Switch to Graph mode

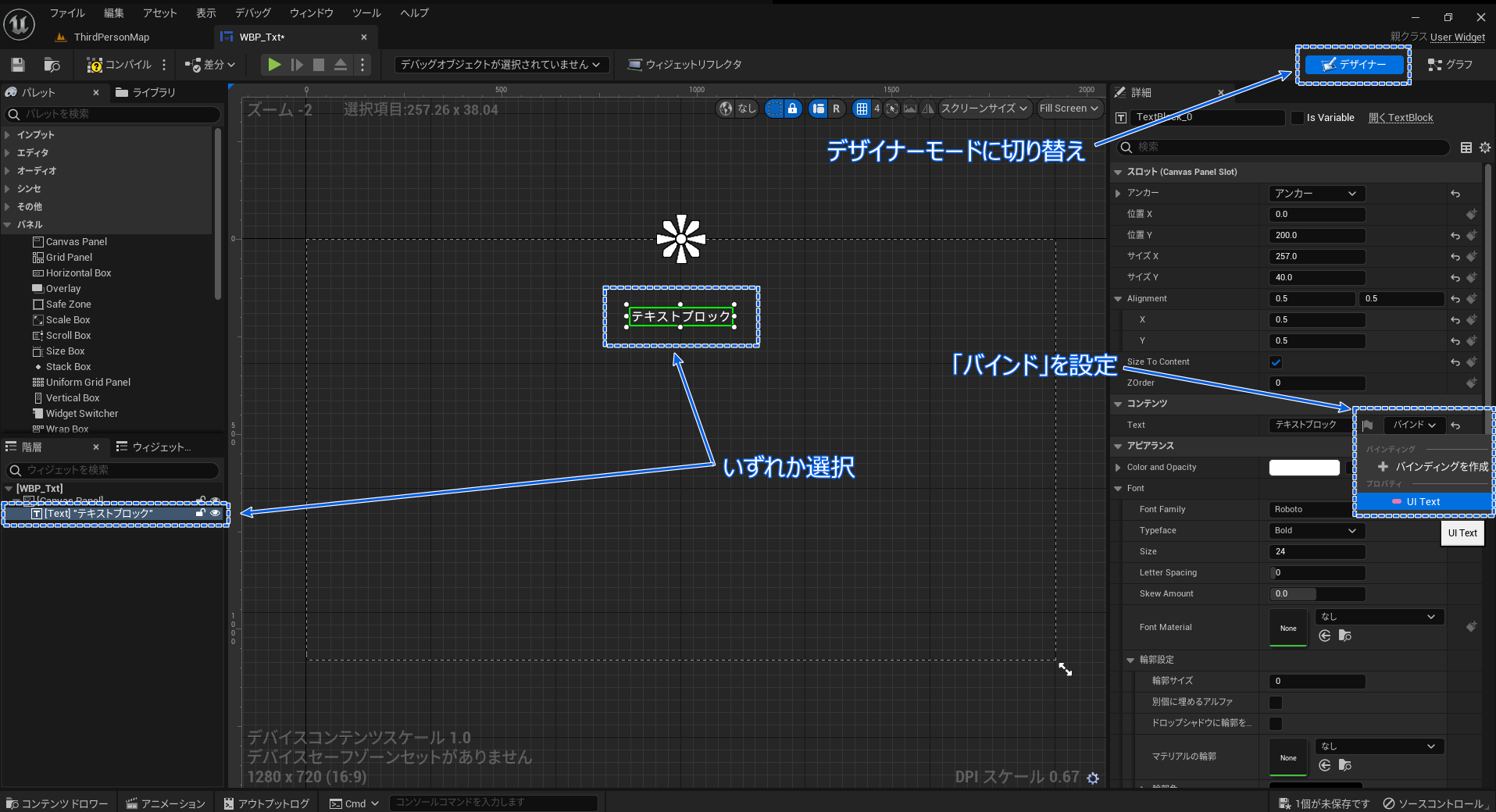click(1451, 65)
